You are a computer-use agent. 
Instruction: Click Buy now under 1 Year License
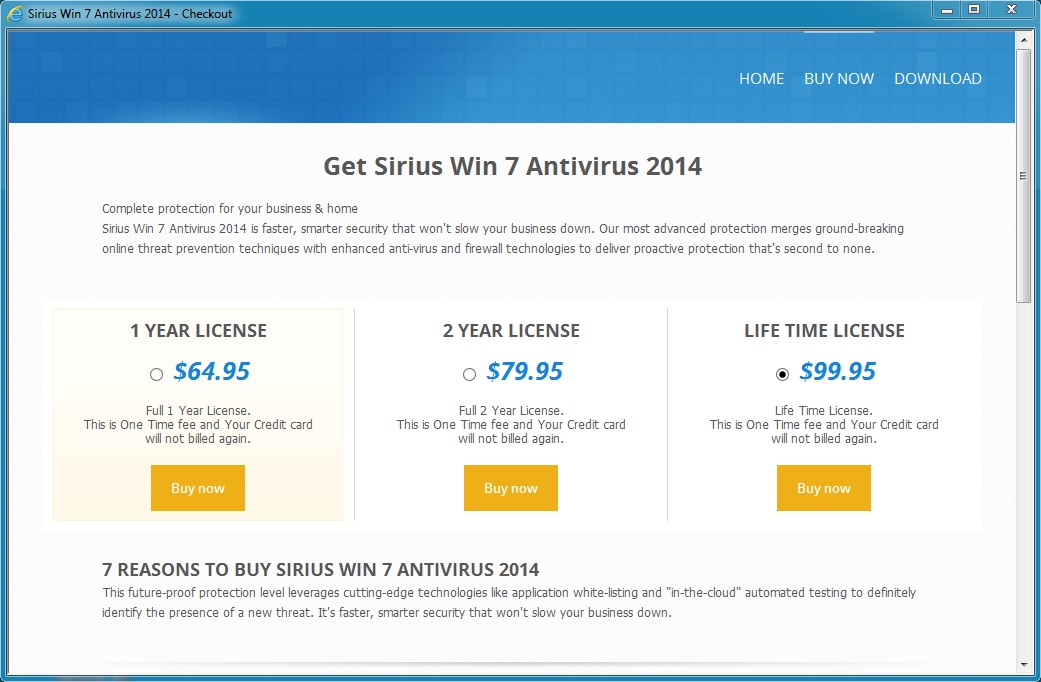coord(198,488)
